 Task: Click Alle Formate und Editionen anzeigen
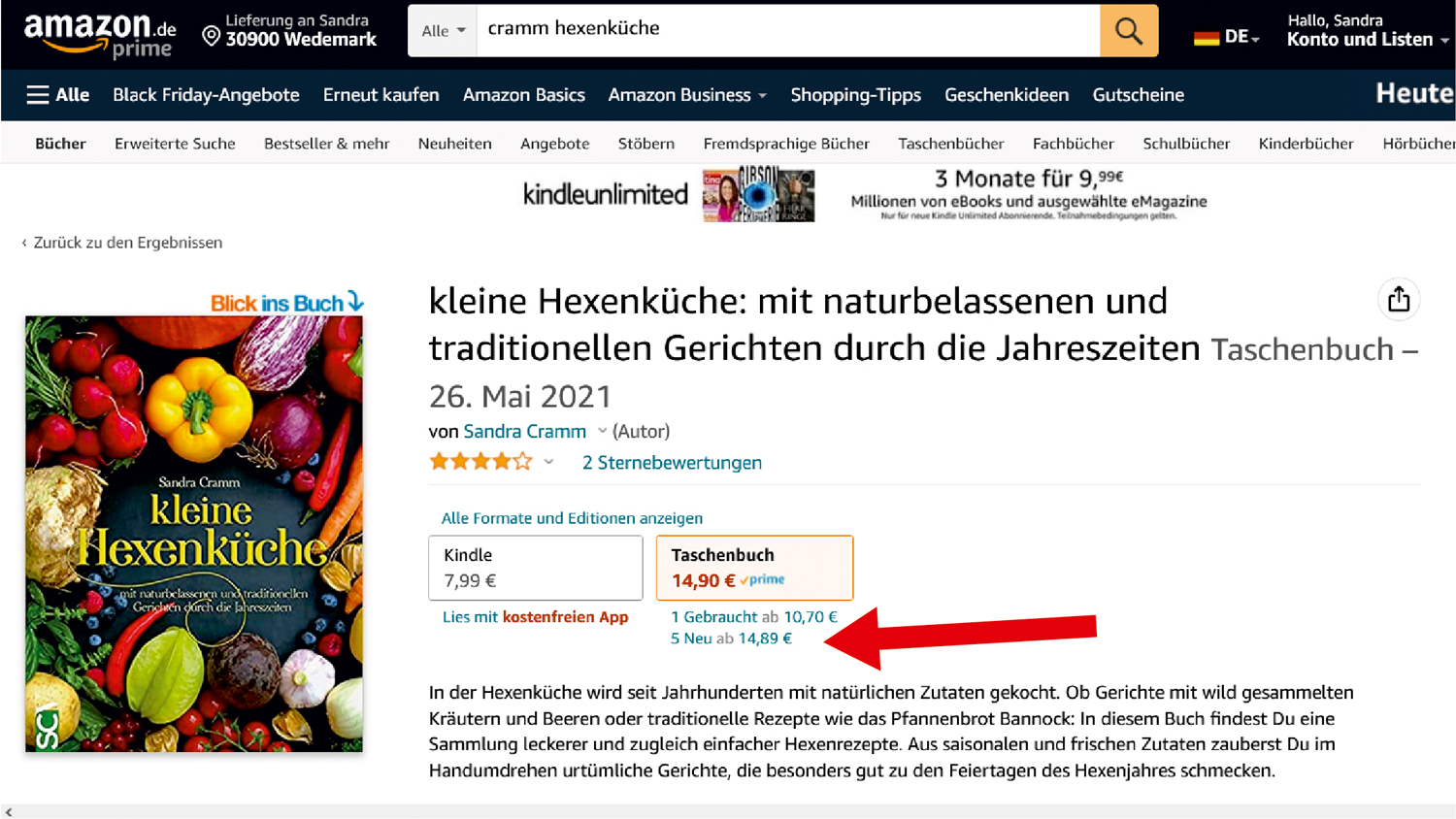[572, 518]
